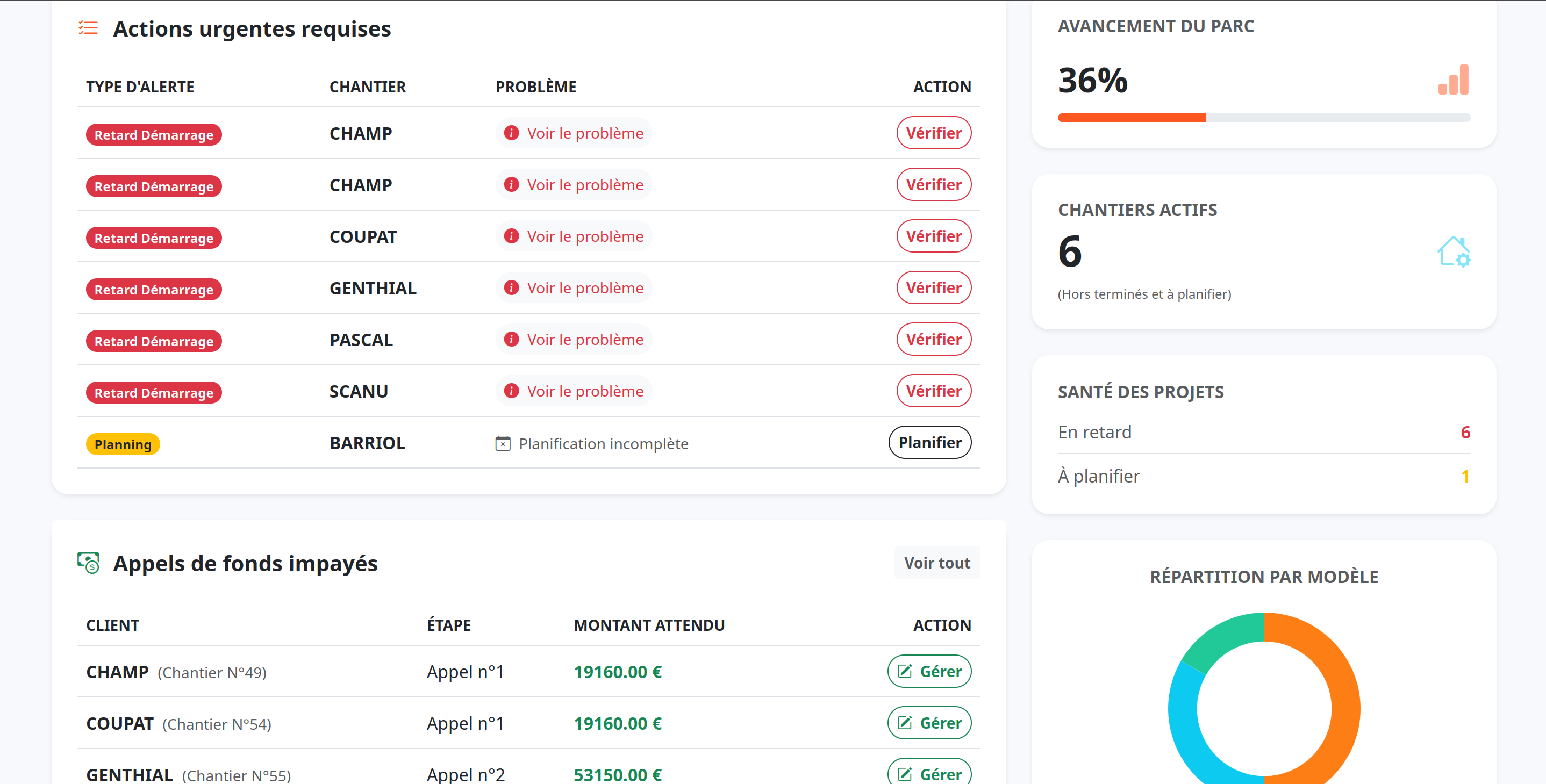
Task: Click the Planification incomplète text
Action: tap(603, 443)
